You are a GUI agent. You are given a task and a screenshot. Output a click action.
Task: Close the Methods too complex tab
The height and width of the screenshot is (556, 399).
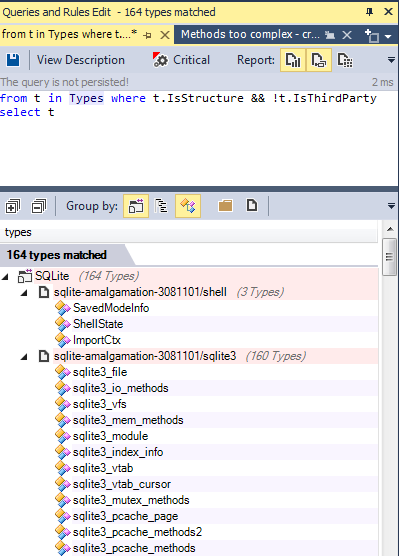point(347,35)
